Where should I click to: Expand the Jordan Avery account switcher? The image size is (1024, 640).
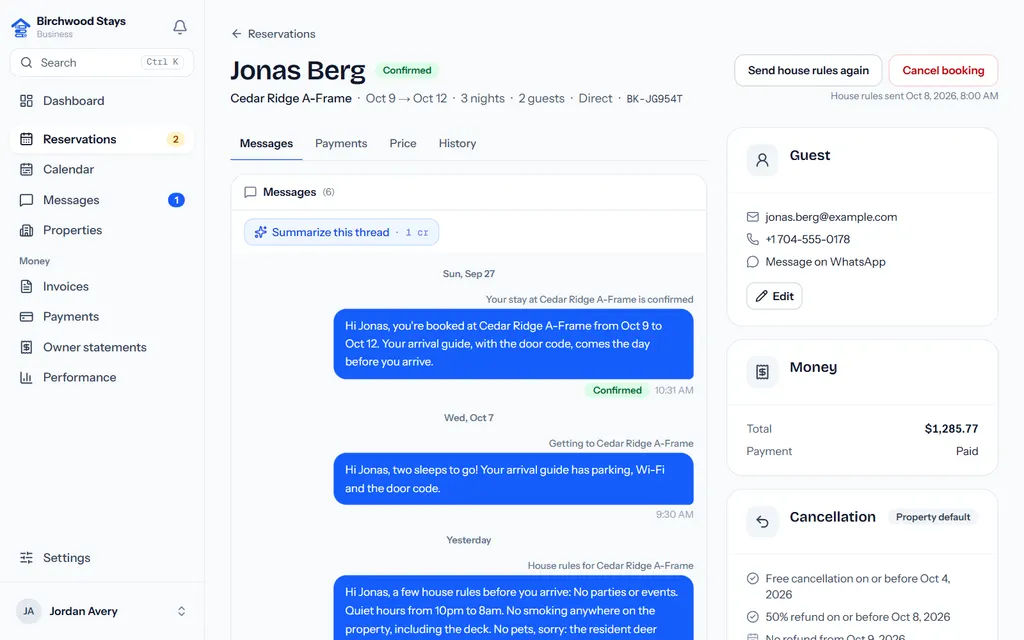(x=182, y=611)
